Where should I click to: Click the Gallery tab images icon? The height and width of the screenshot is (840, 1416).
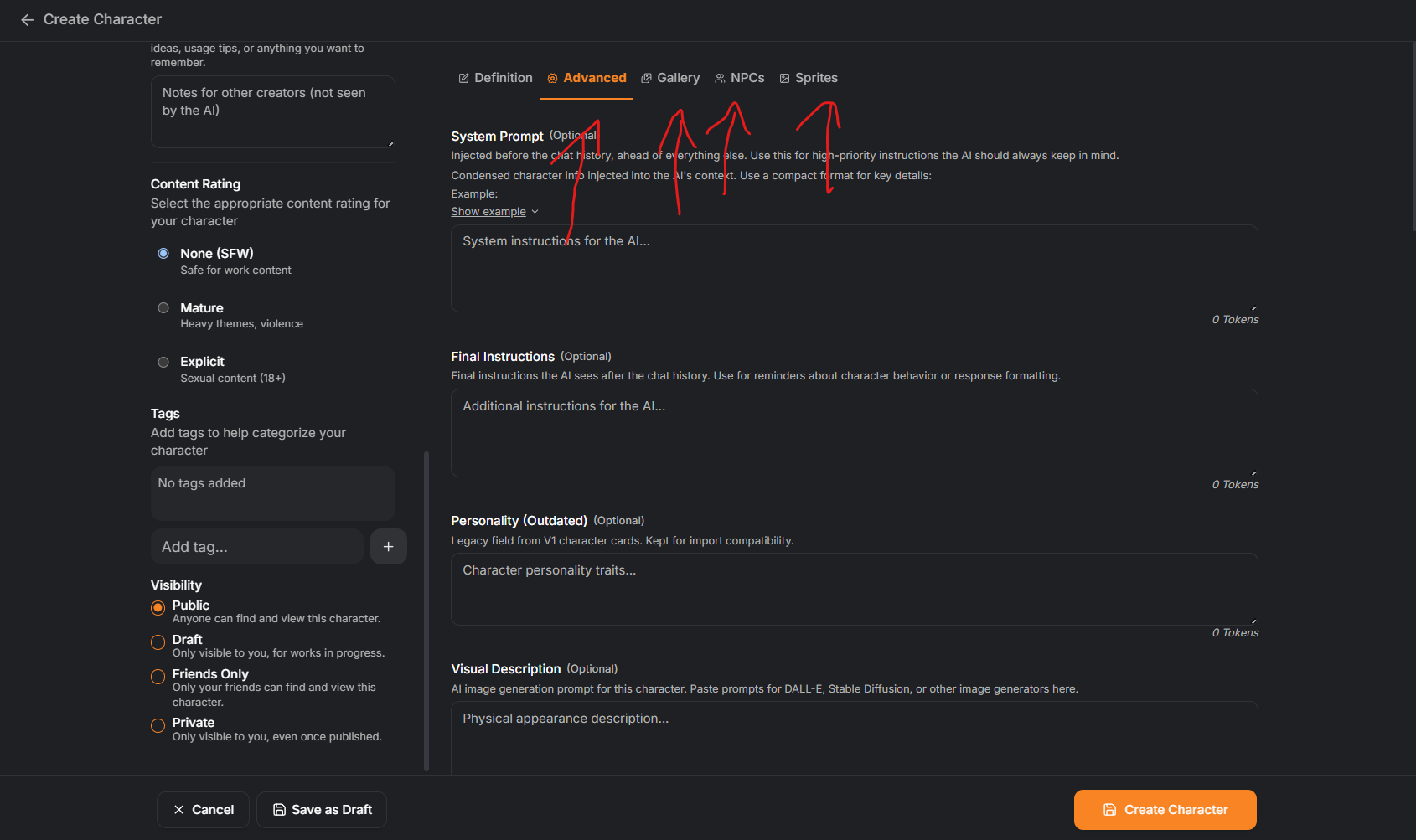pyautogui.click(x=646, y=78)
